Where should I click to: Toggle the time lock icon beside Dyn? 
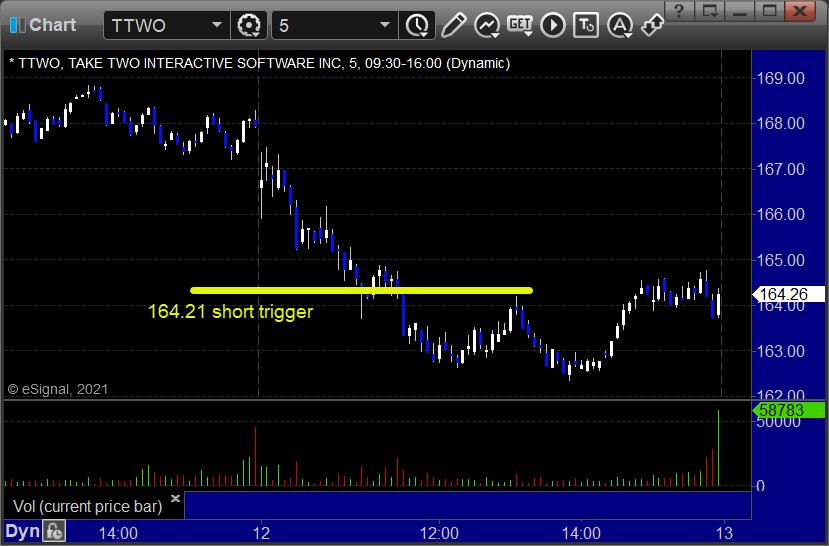point(54,531)
